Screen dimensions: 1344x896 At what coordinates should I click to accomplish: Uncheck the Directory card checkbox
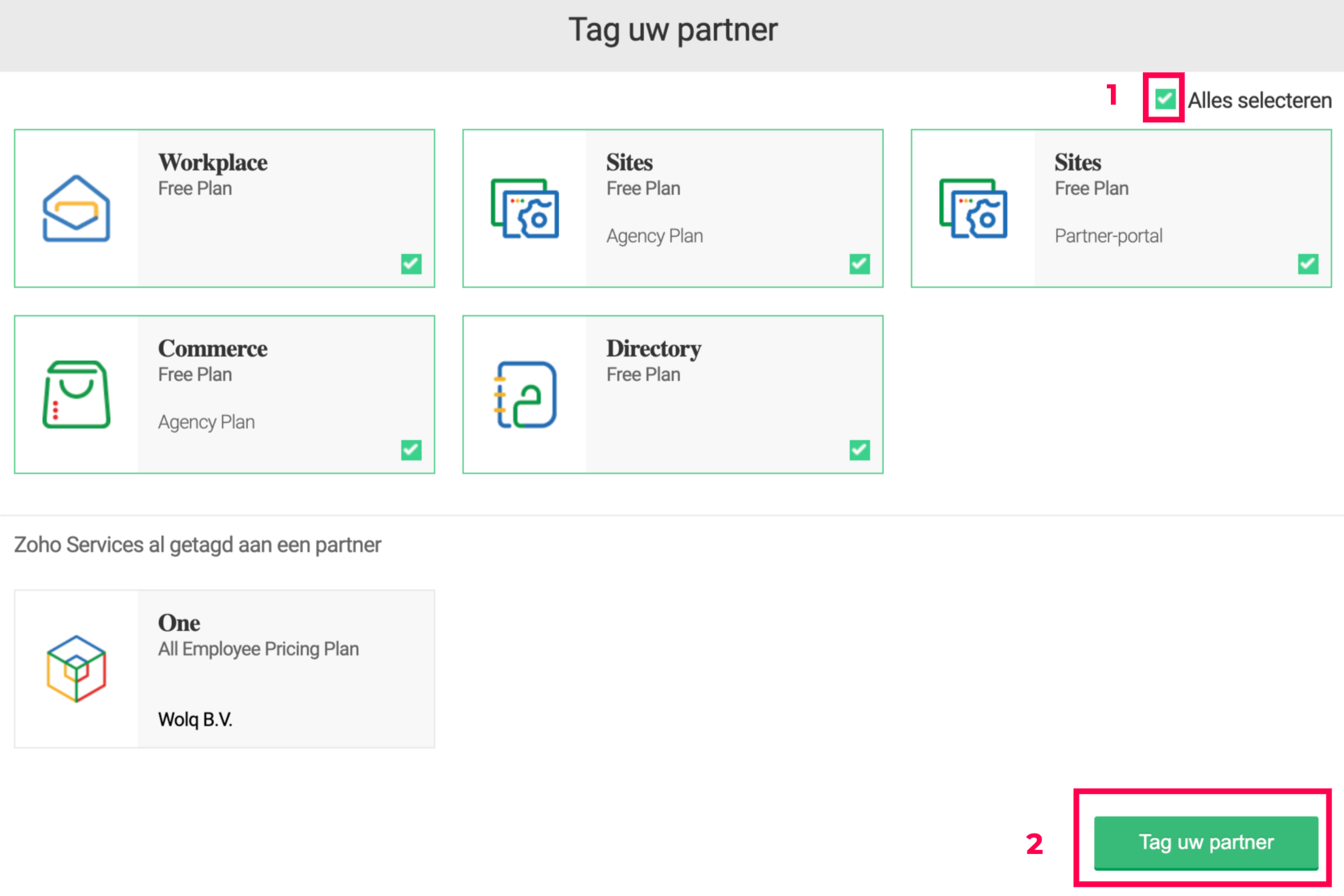pos(860,450)
